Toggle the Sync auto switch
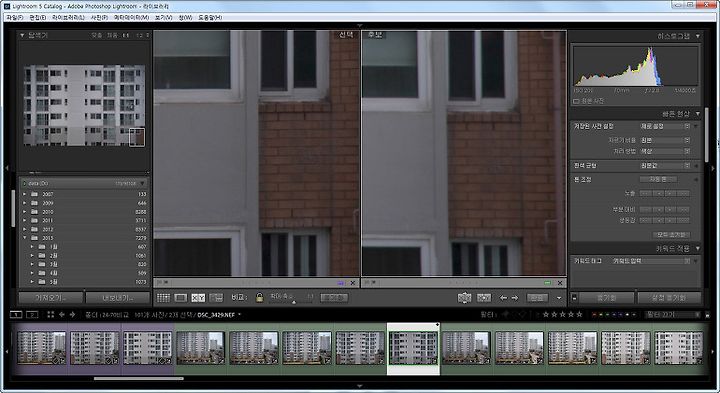720x393 pixels. pyautogui.click(x=574, y=298)
